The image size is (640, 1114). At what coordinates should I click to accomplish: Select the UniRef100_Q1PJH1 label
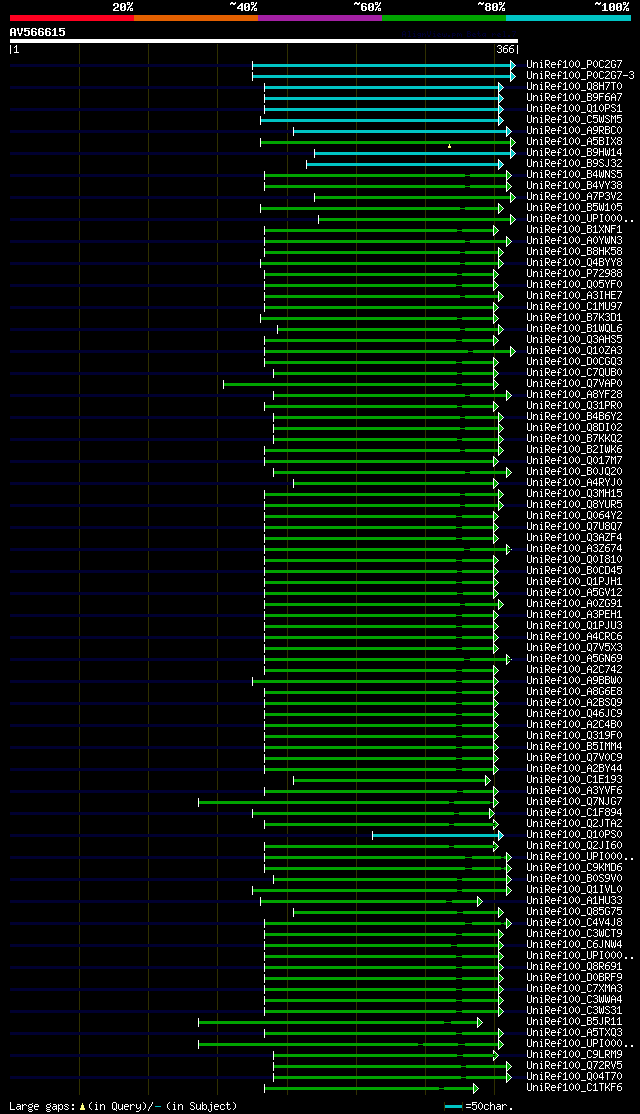[x=575, y=581]
